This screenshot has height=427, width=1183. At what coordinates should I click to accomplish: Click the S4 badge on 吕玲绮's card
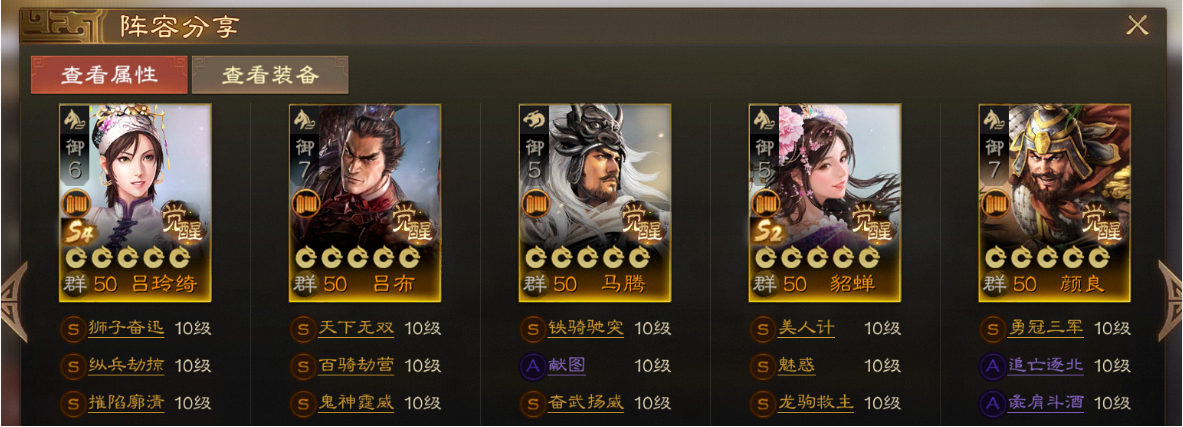point(78,230)
